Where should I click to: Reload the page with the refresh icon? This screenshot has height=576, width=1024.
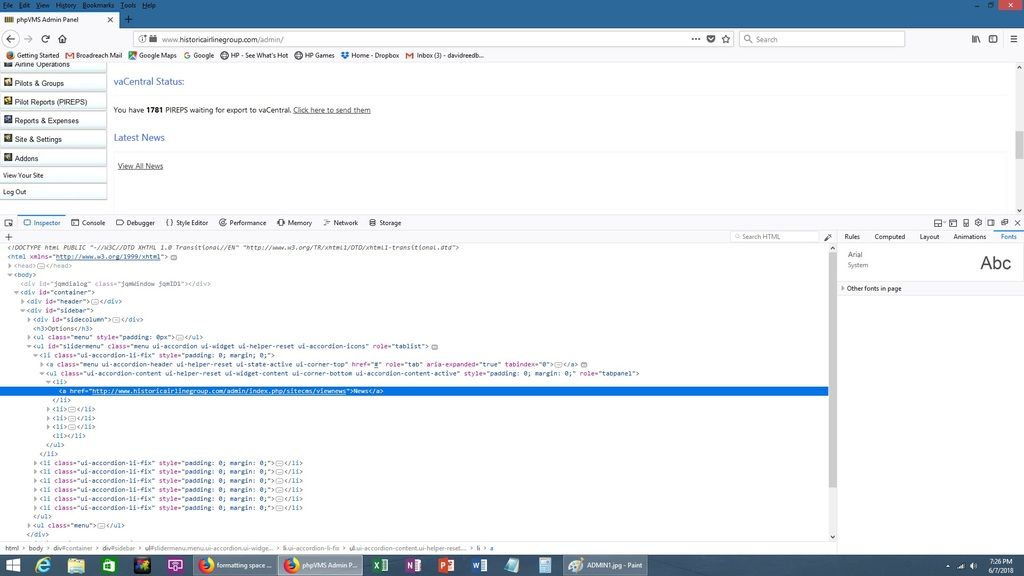[45, 39]
